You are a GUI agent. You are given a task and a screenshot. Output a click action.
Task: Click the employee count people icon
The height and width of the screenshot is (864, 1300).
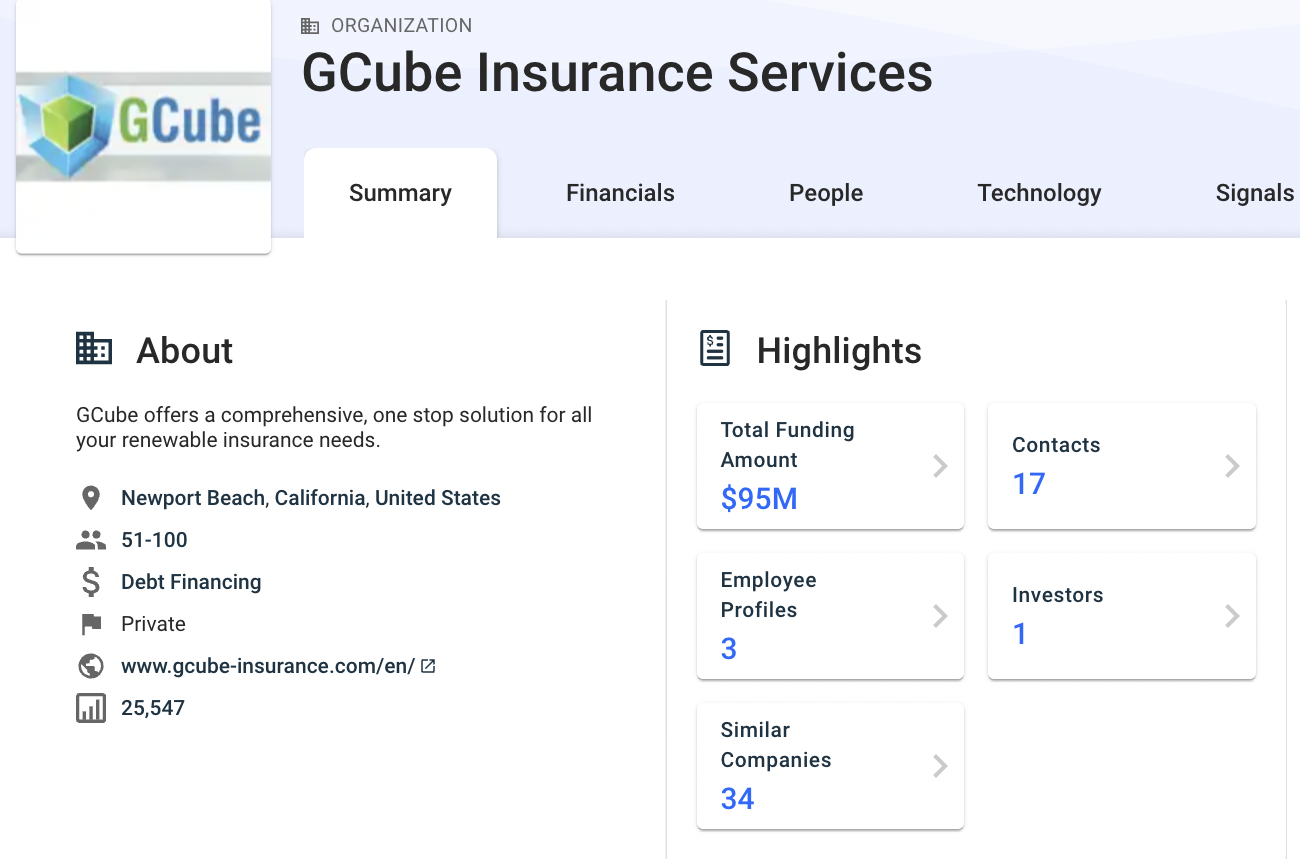[x=91, y=540]
